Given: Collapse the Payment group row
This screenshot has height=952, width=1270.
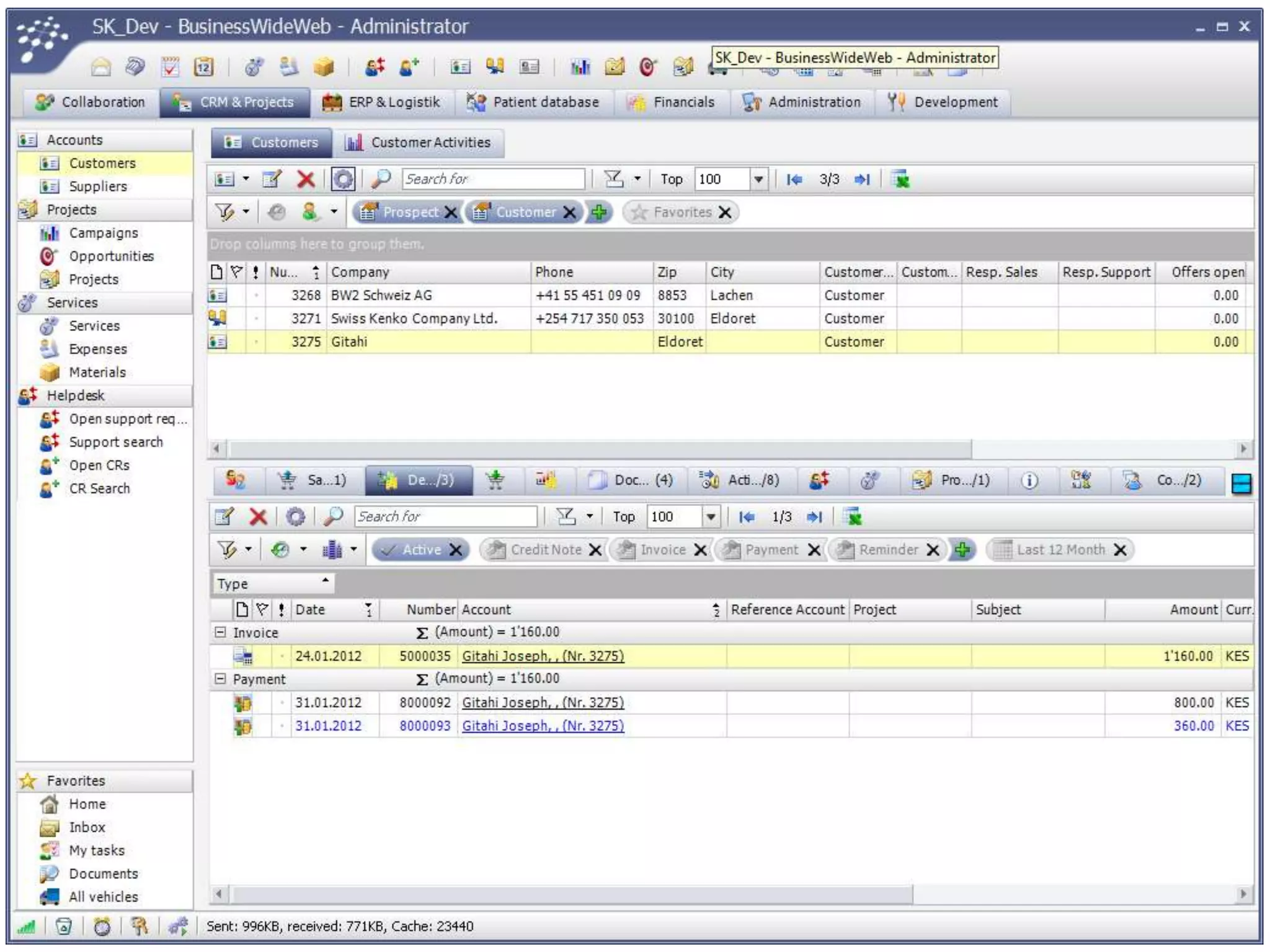Looking at the screenshot, I should tap(220, 679).
